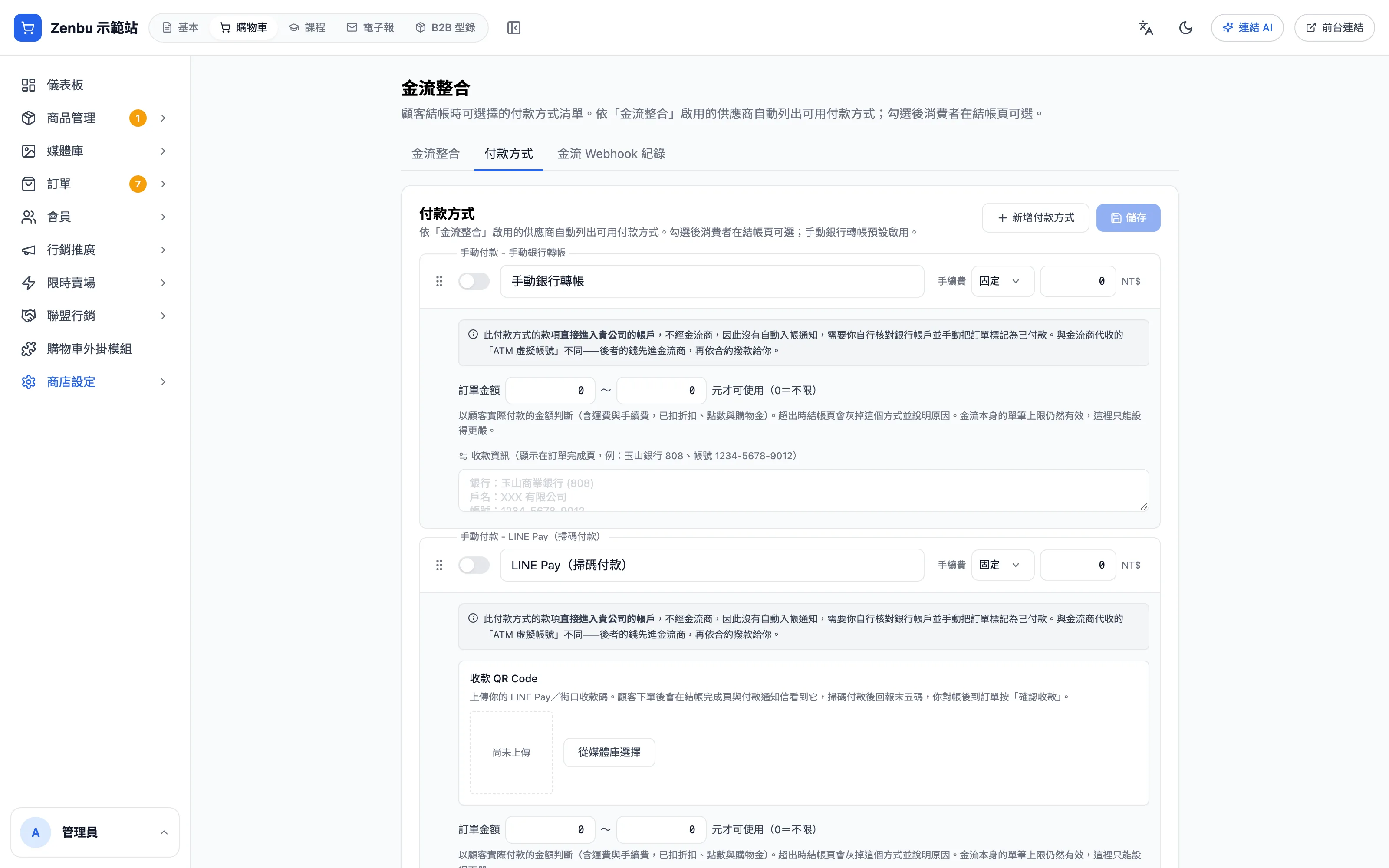Enable the LINE Pay payment toggle
The image size is (1389, 868).
[x=474, y=565]
